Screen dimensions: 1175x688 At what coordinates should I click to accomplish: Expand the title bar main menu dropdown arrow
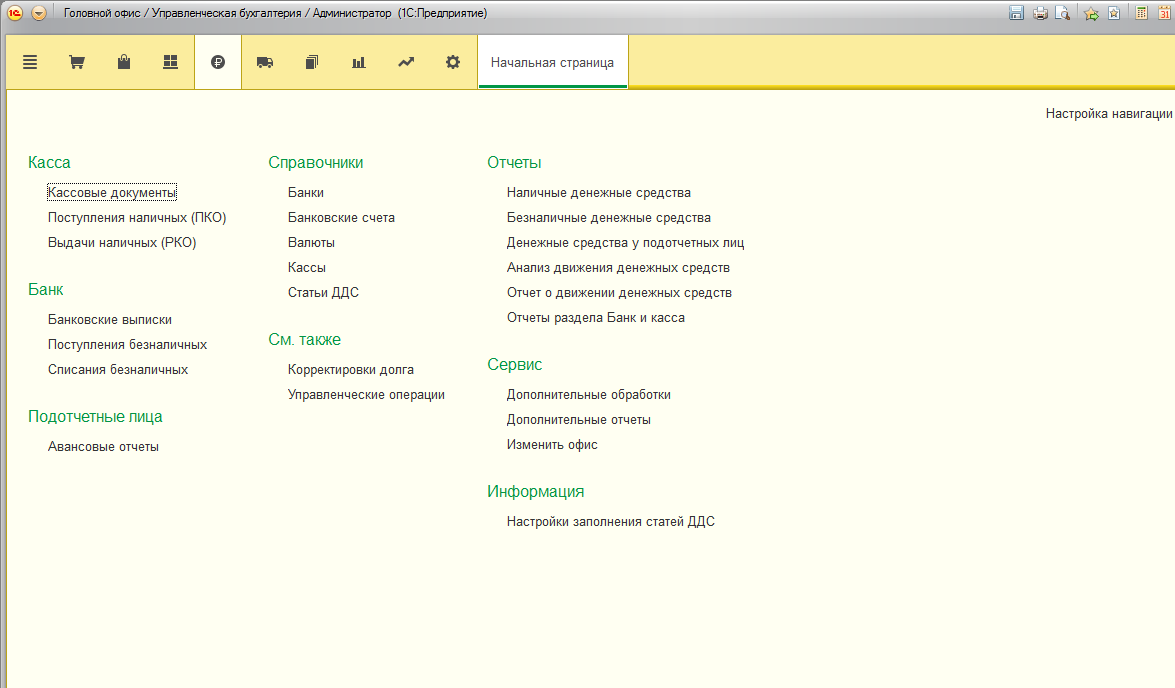click(x=39, y=13)
